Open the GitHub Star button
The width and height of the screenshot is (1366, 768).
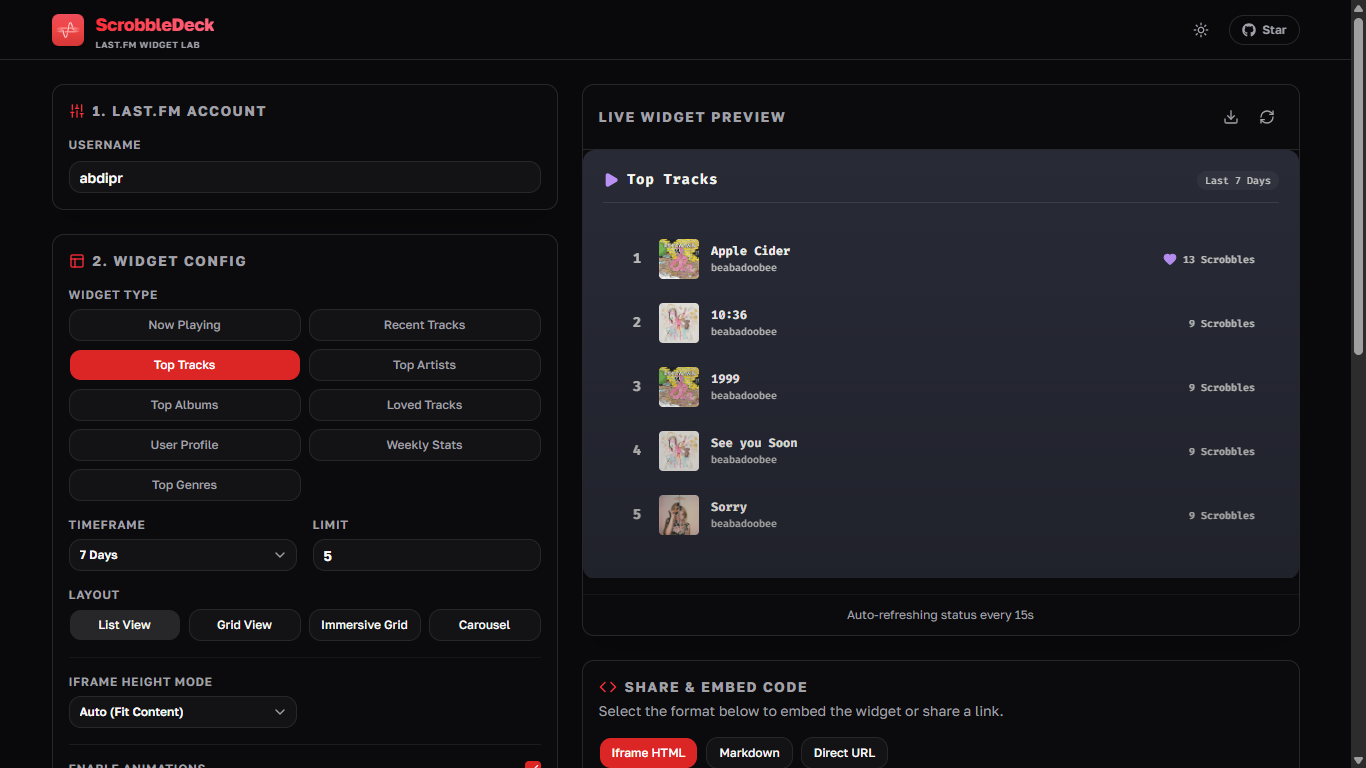(x=1264, y=30)
